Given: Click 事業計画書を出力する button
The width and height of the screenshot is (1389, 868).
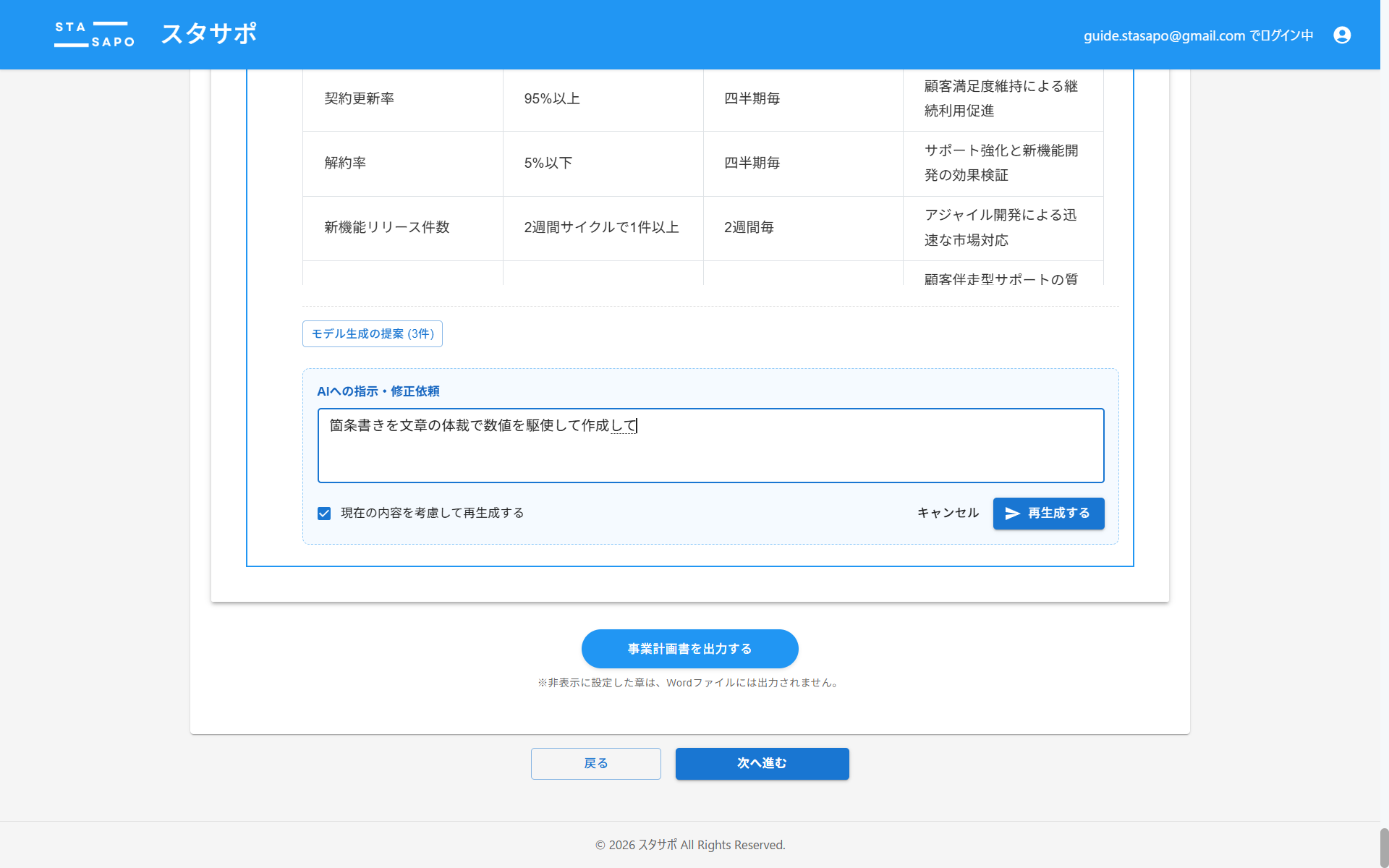Looking at the screenshot, I should tap(689, 649).
